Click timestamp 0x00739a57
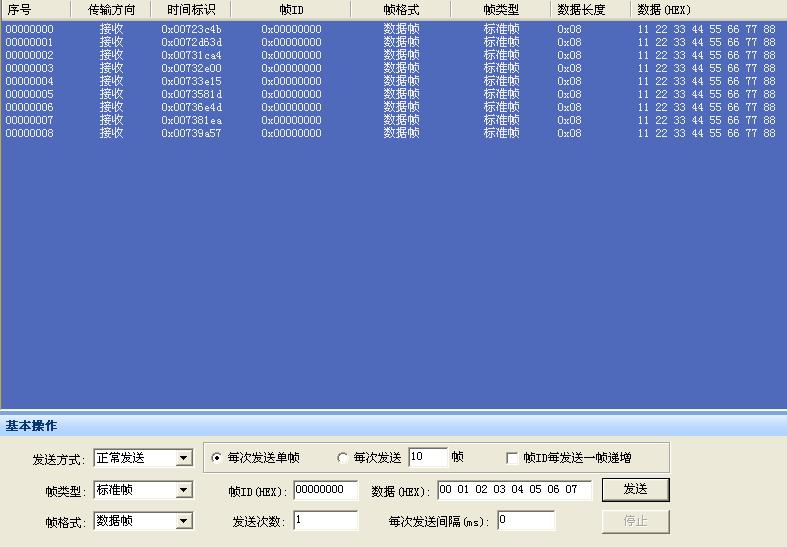The width and height of the screenshot is (787, 547). coord(191,133)
